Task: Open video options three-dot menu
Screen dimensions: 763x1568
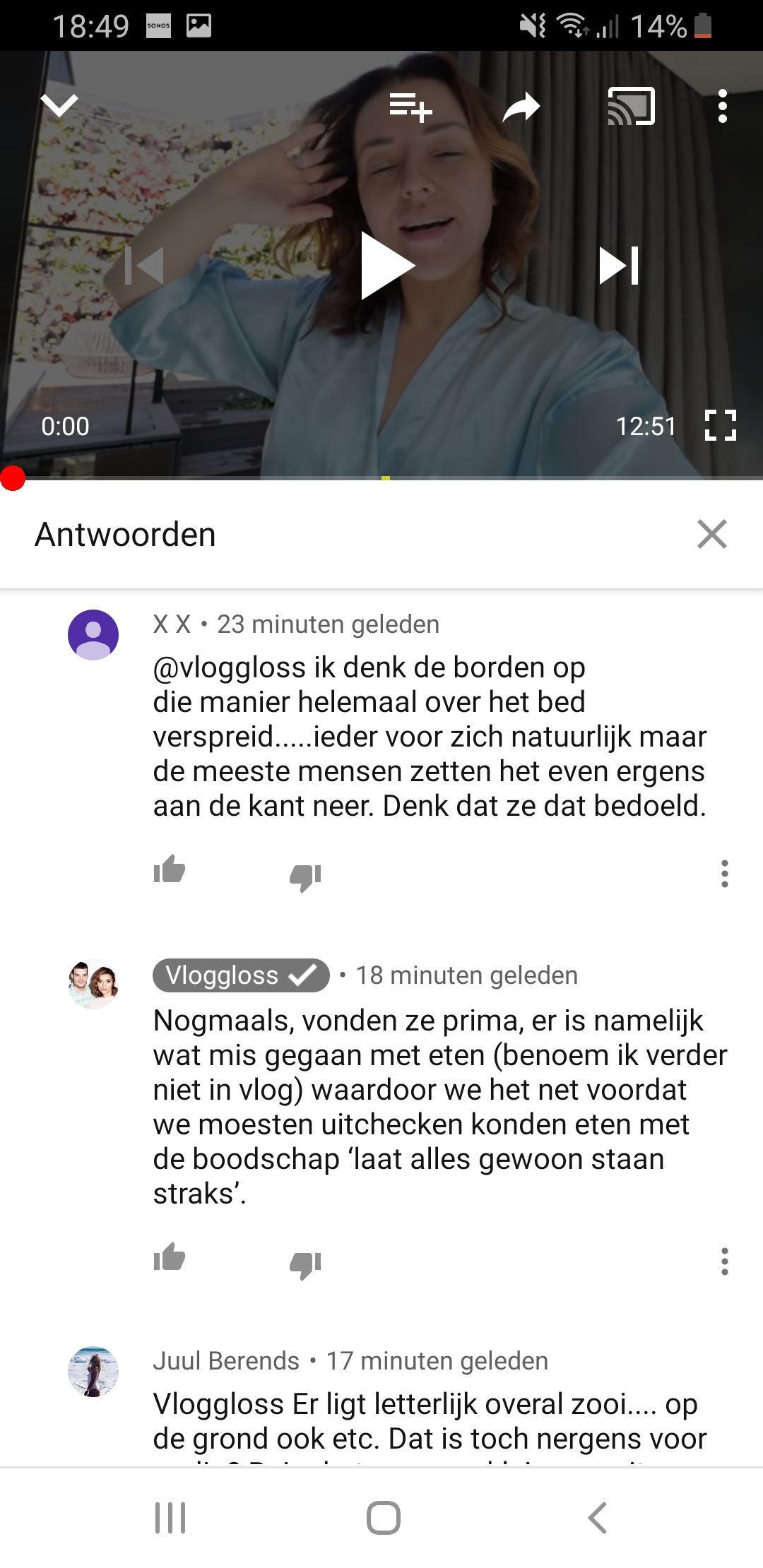Action: 722,106
